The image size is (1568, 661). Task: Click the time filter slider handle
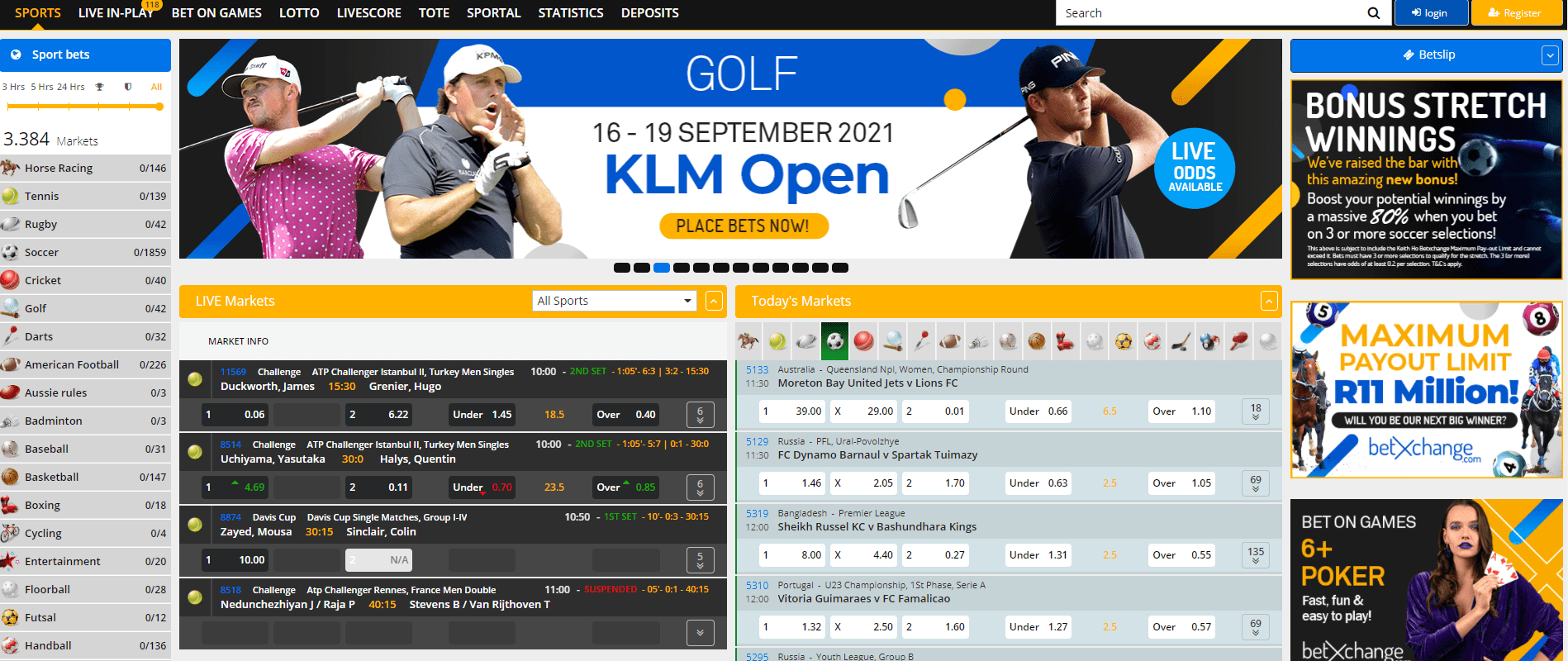(159, 107)
